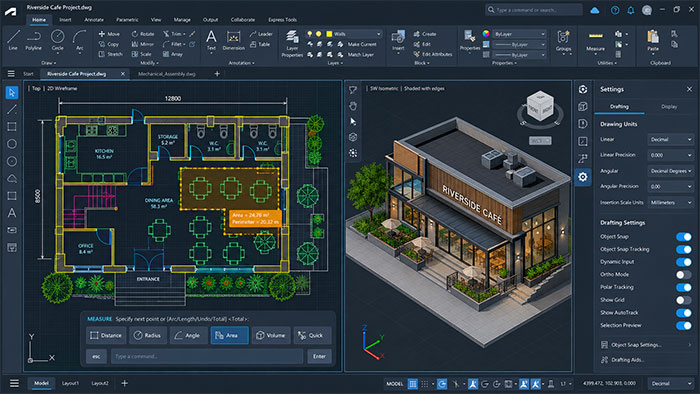Image resolution: width=700 pixels, height=394 pixels.
Task: Select the Arc tool
Action: click(79, 40)
